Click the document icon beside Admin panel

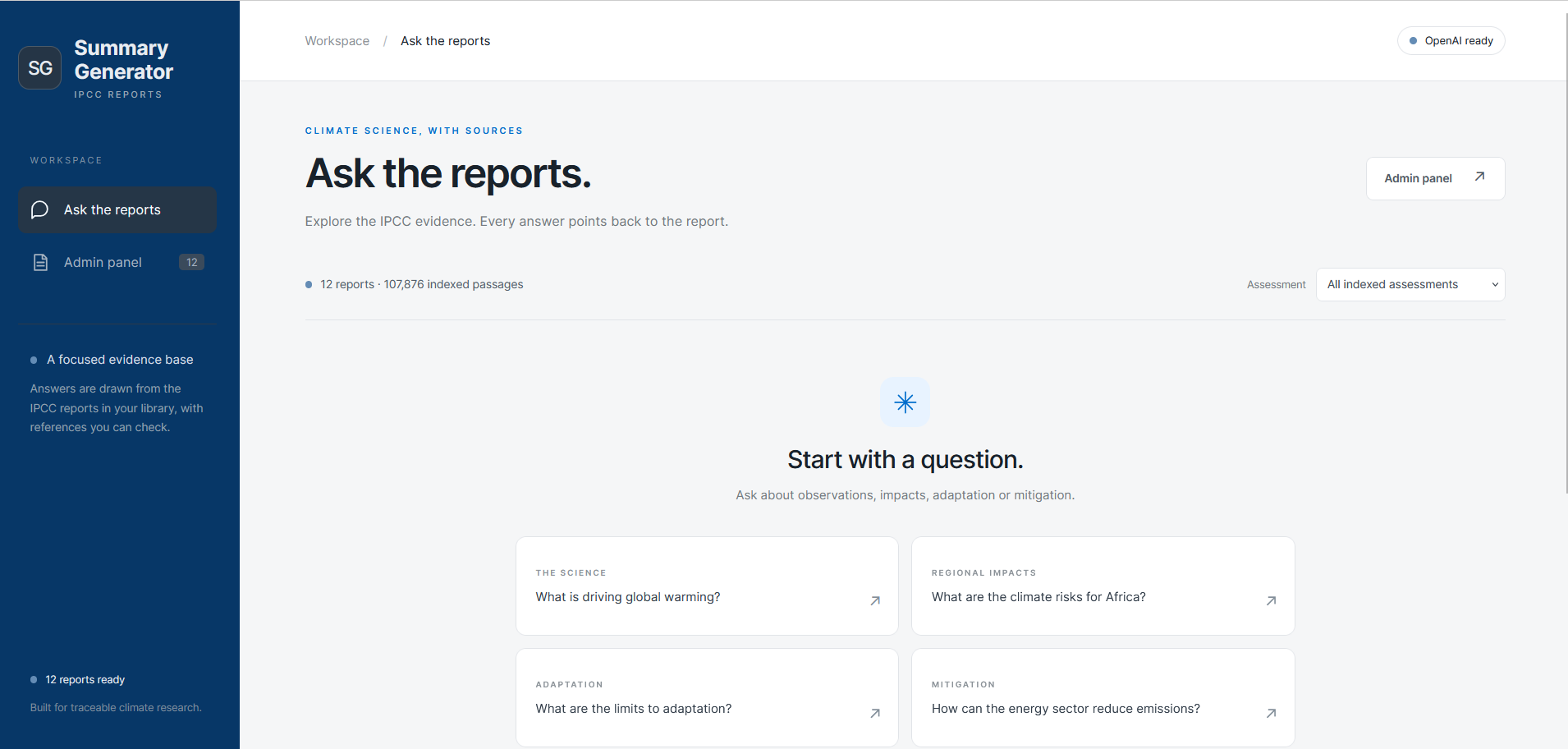coord(40,262)
